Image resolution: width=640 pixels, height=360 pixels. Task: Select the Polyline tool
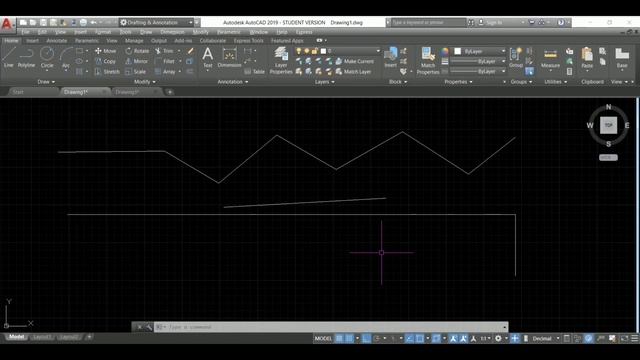tap(26, 57)
